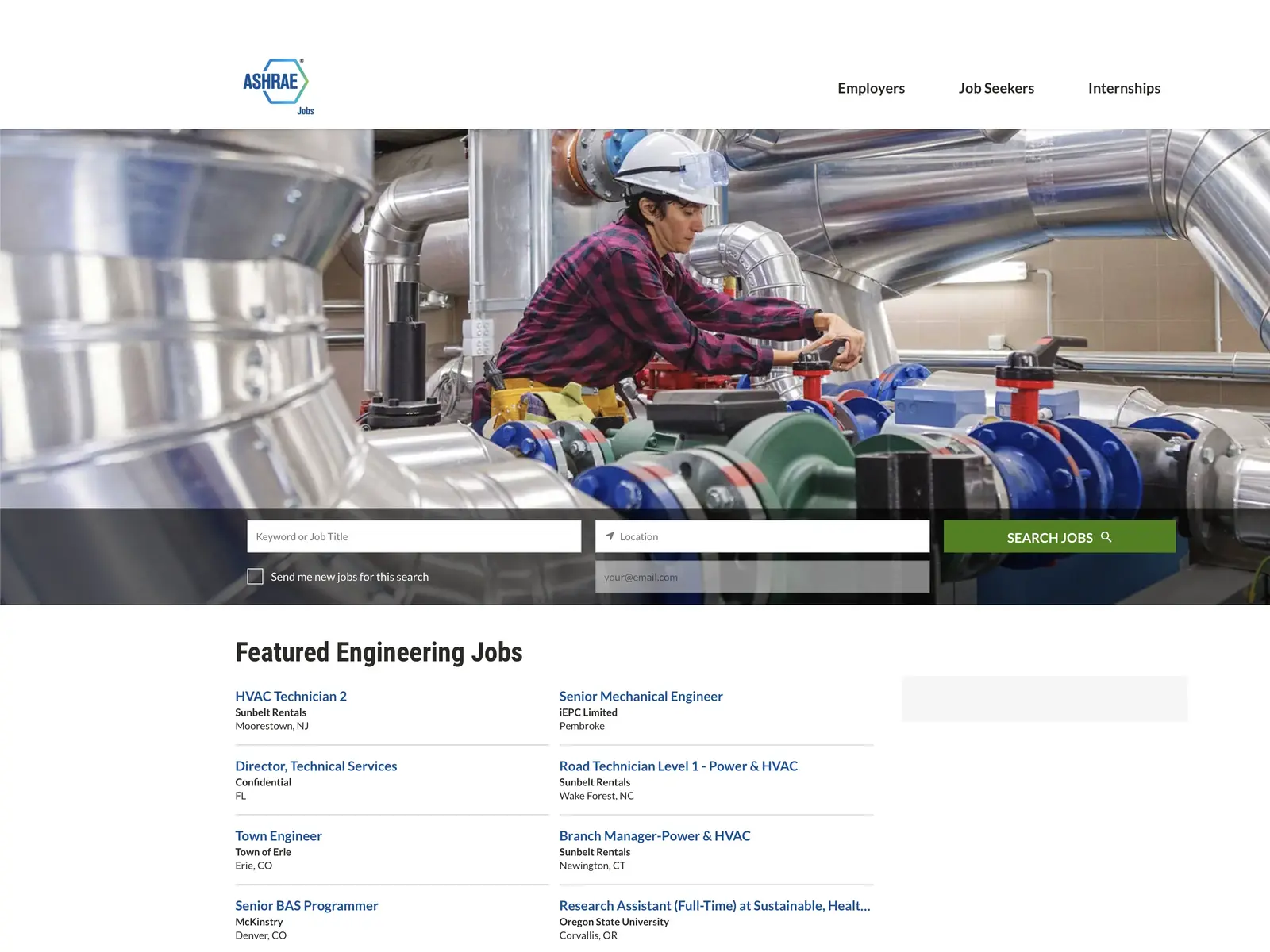Click the McKinstry company name

point(259,922)
